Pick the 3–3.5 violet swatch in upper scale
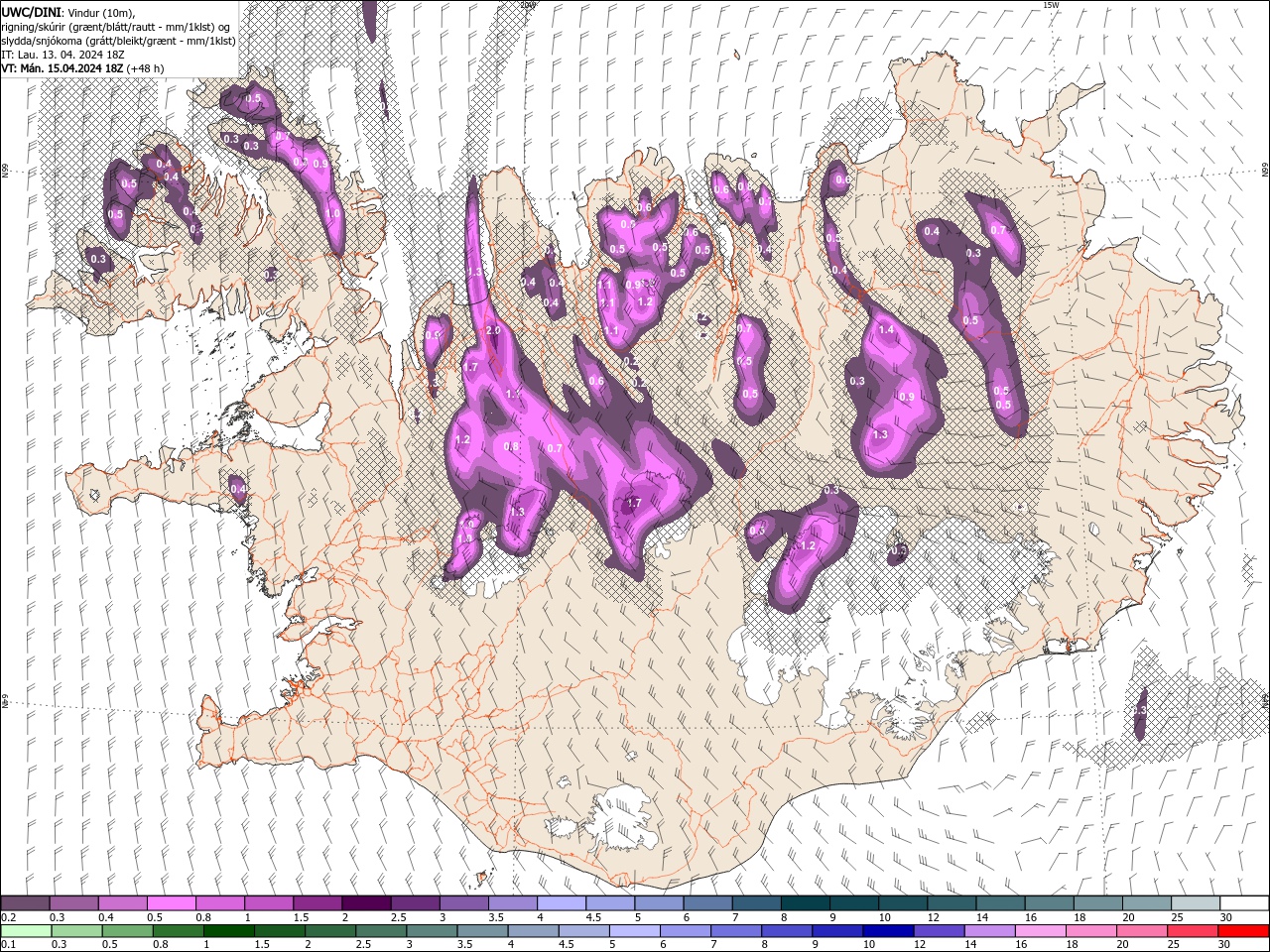This screenshot has width=1270, height=952. (463, 902)
